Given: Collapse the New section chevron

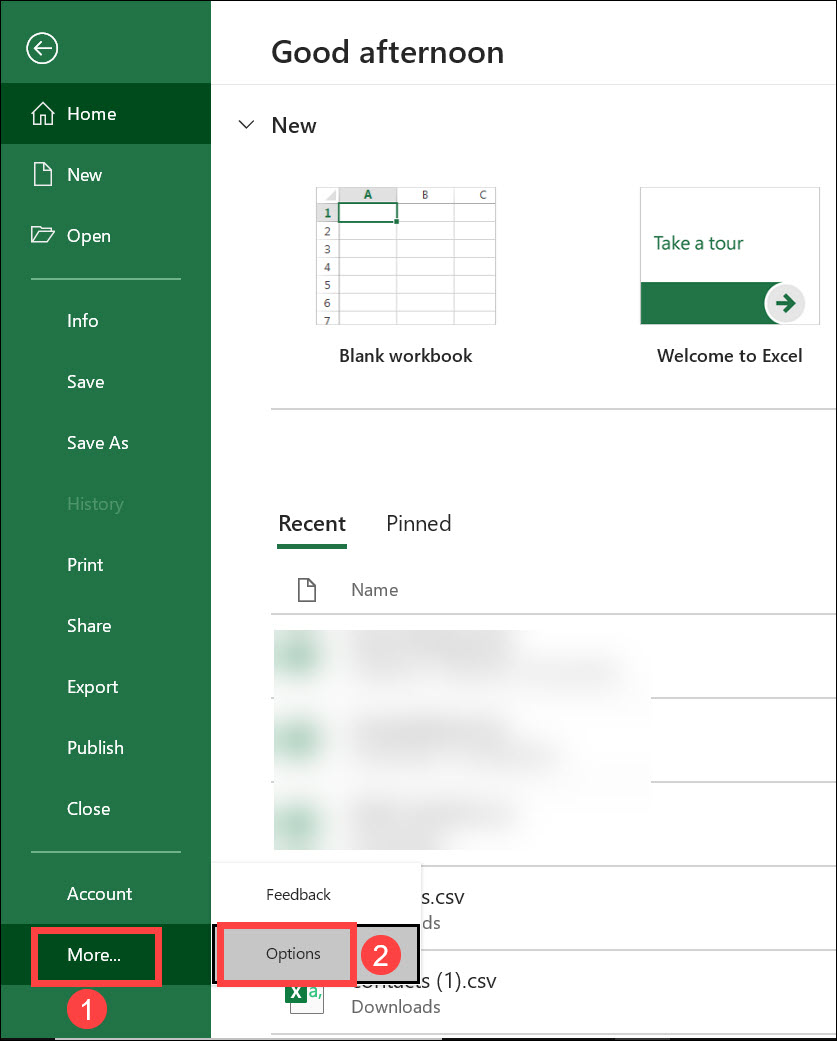Looking at the screenshot, I should pos(246,125).
